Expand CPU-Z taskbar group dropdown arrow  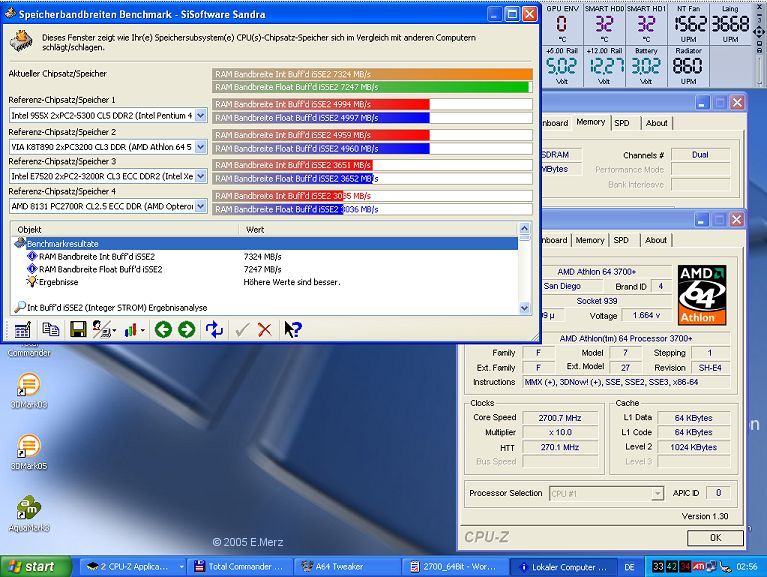coord(181,567)
